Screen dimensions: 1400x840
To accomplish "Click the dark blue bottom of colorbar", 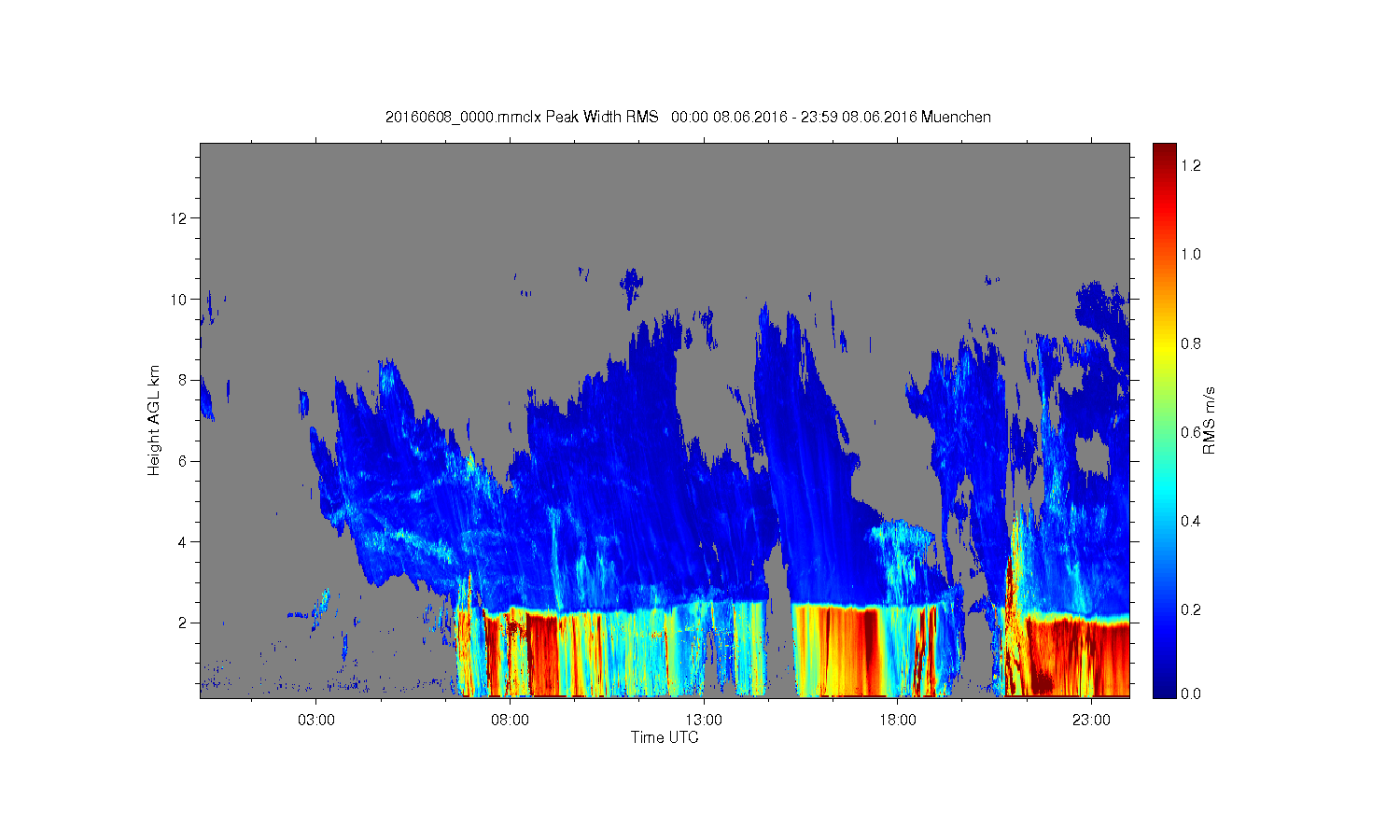I will (1164, 686).
